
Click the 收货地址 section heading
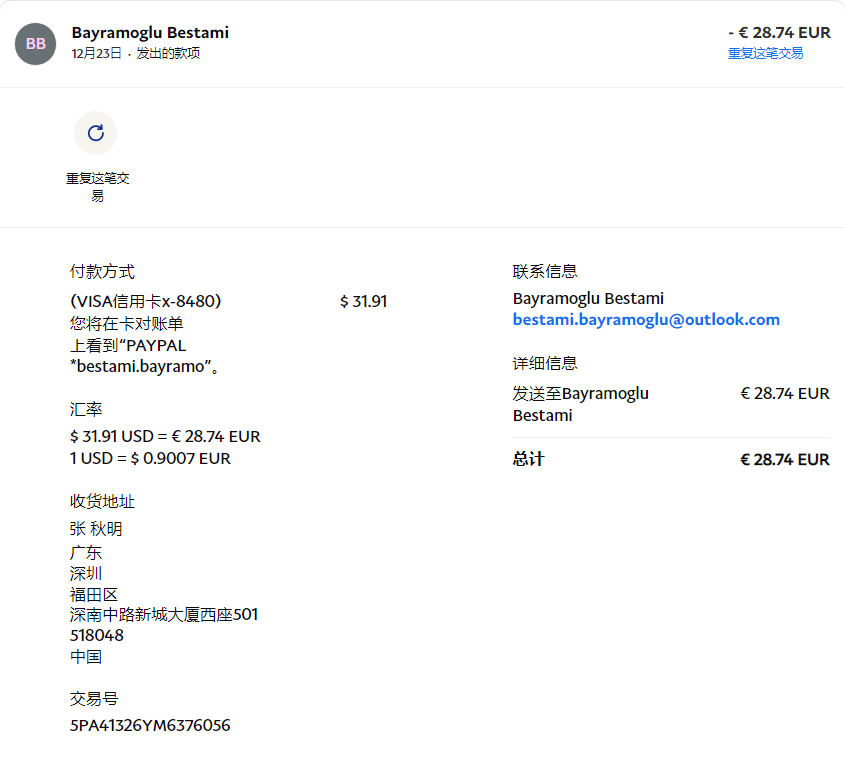click(x=102, y=502)
